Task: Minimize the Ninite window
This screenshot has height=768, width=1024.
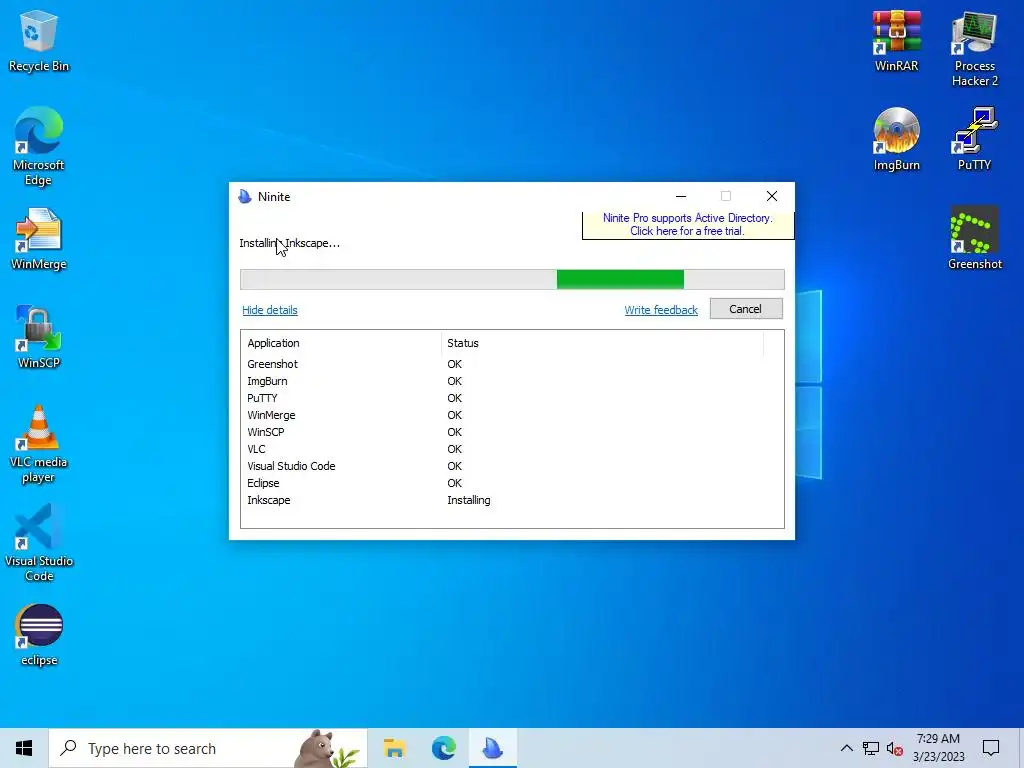Action: click(x=681, y=197)
